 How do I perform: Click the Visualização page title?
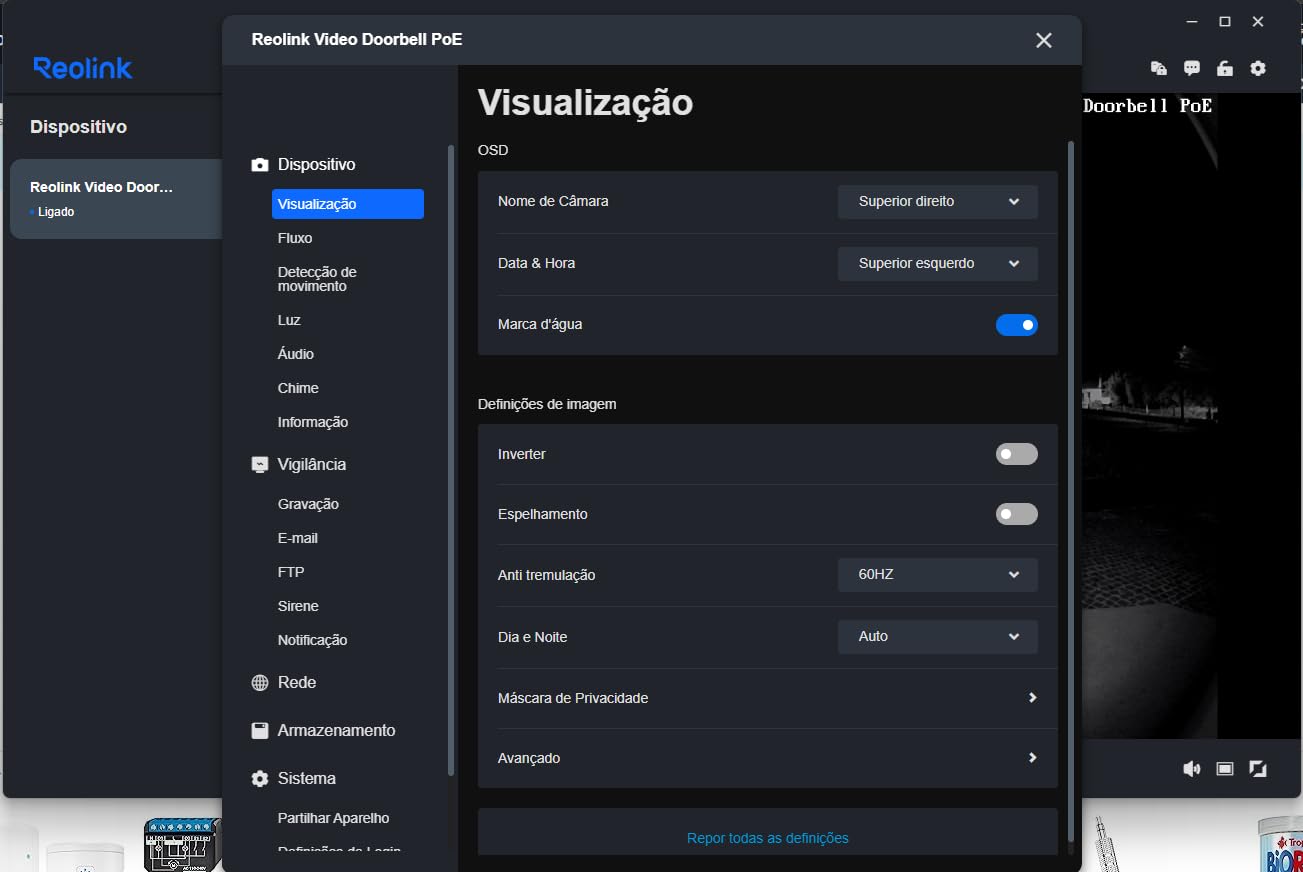pos(585,103)
